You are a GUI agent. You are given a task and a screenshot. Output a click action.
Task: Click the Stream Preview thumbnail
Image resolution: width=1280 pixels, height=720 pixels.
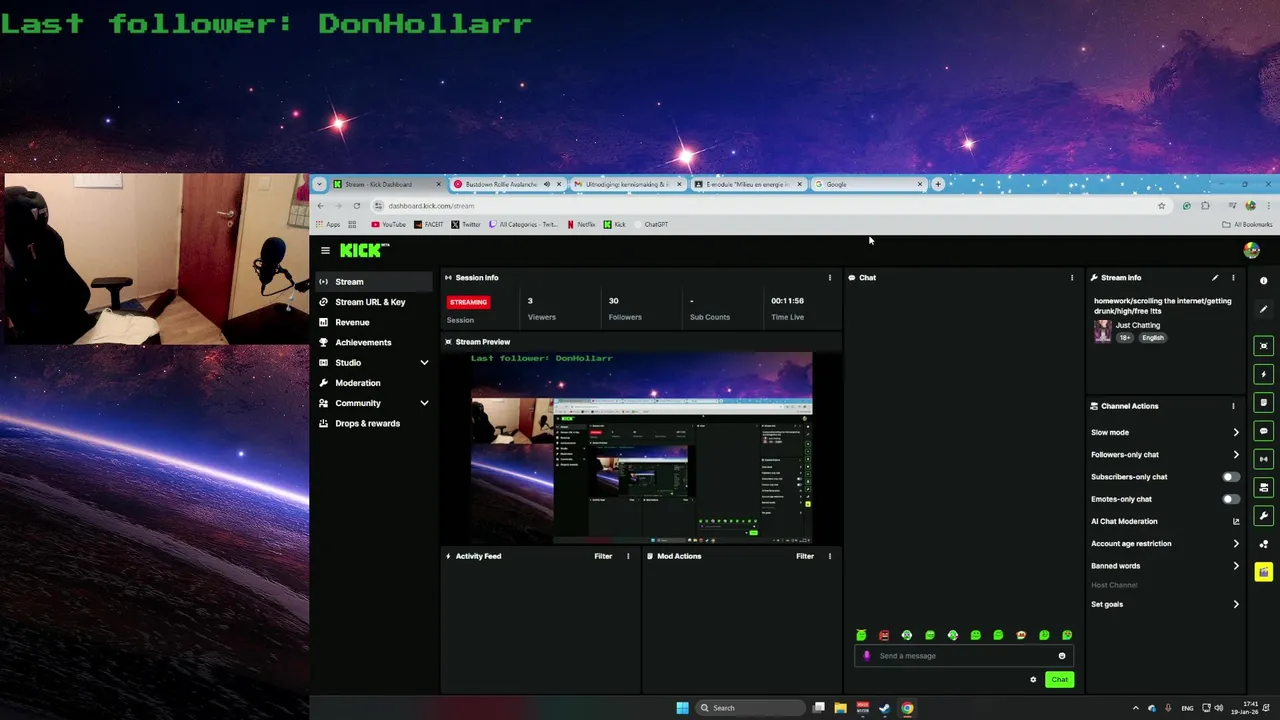point(641,448)
